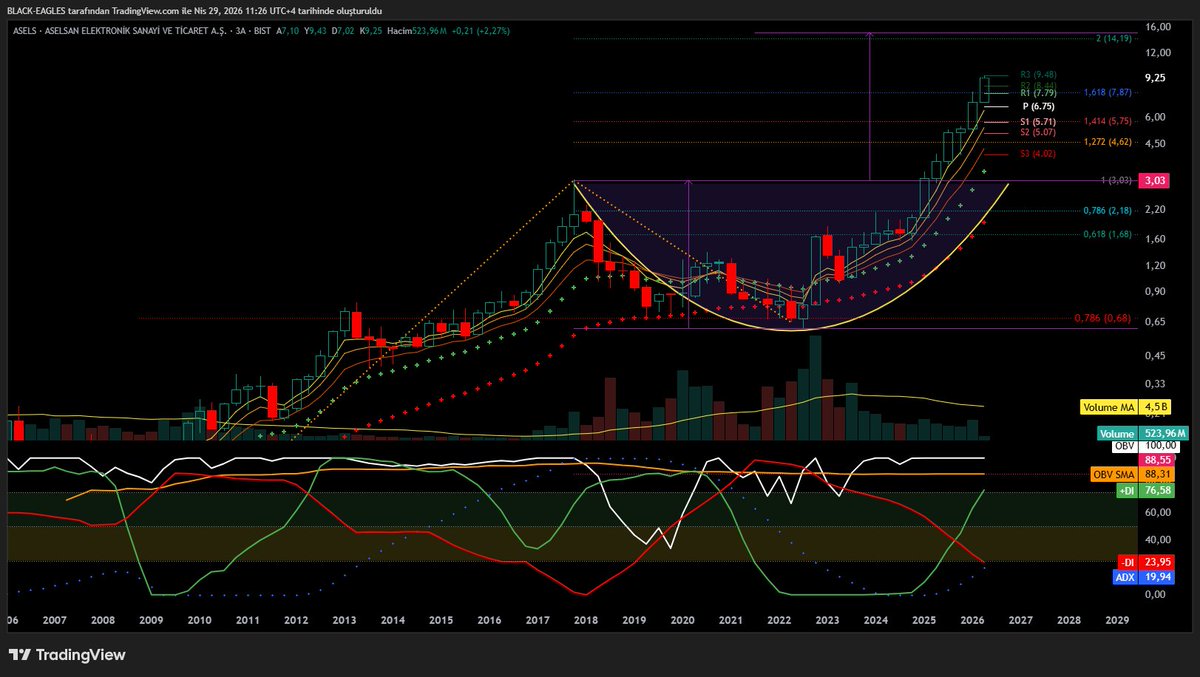Image resolution: width=1200 pixels, height=677 pixels.
Task: Select the red -DI indicator label
Action: pyautogui.click(x=1126, y=562)
